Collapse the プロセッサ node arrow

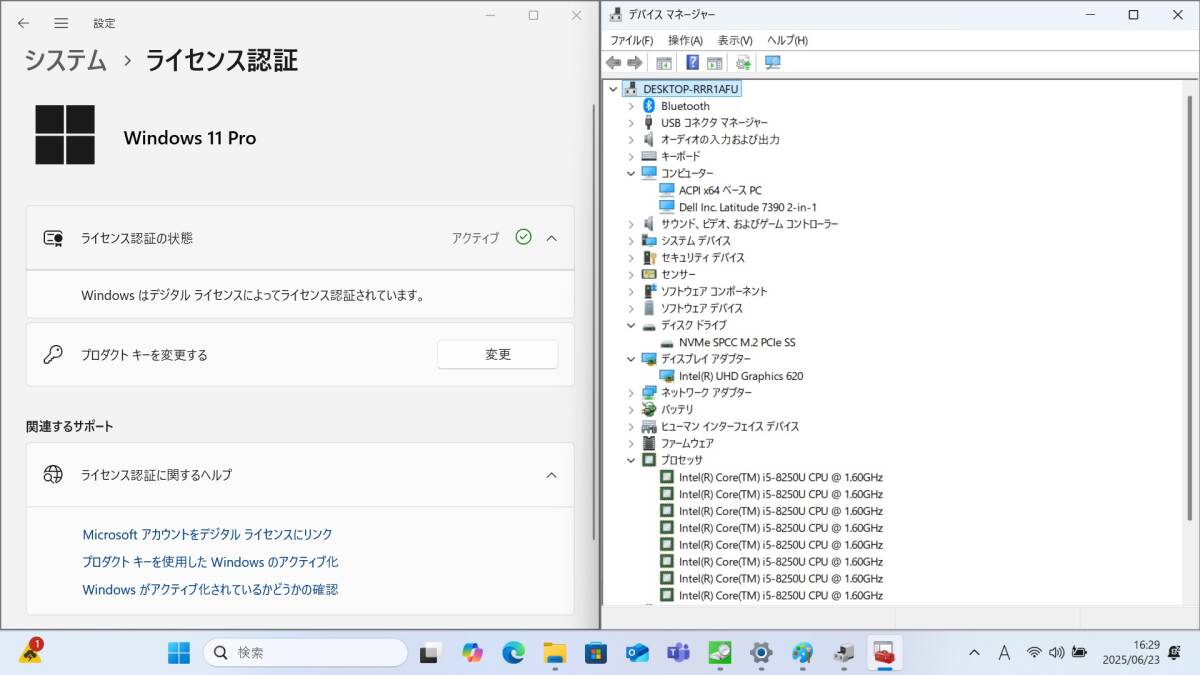coord(631,460)
